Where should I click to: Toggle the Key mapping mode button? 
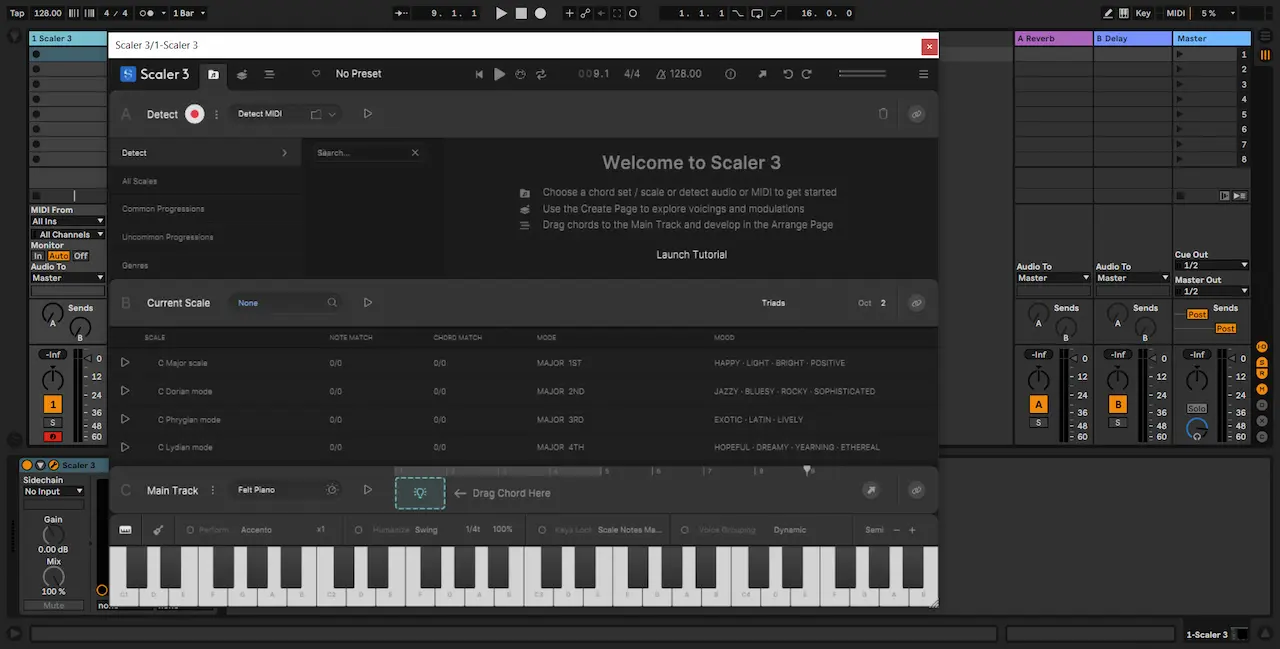1143,13
